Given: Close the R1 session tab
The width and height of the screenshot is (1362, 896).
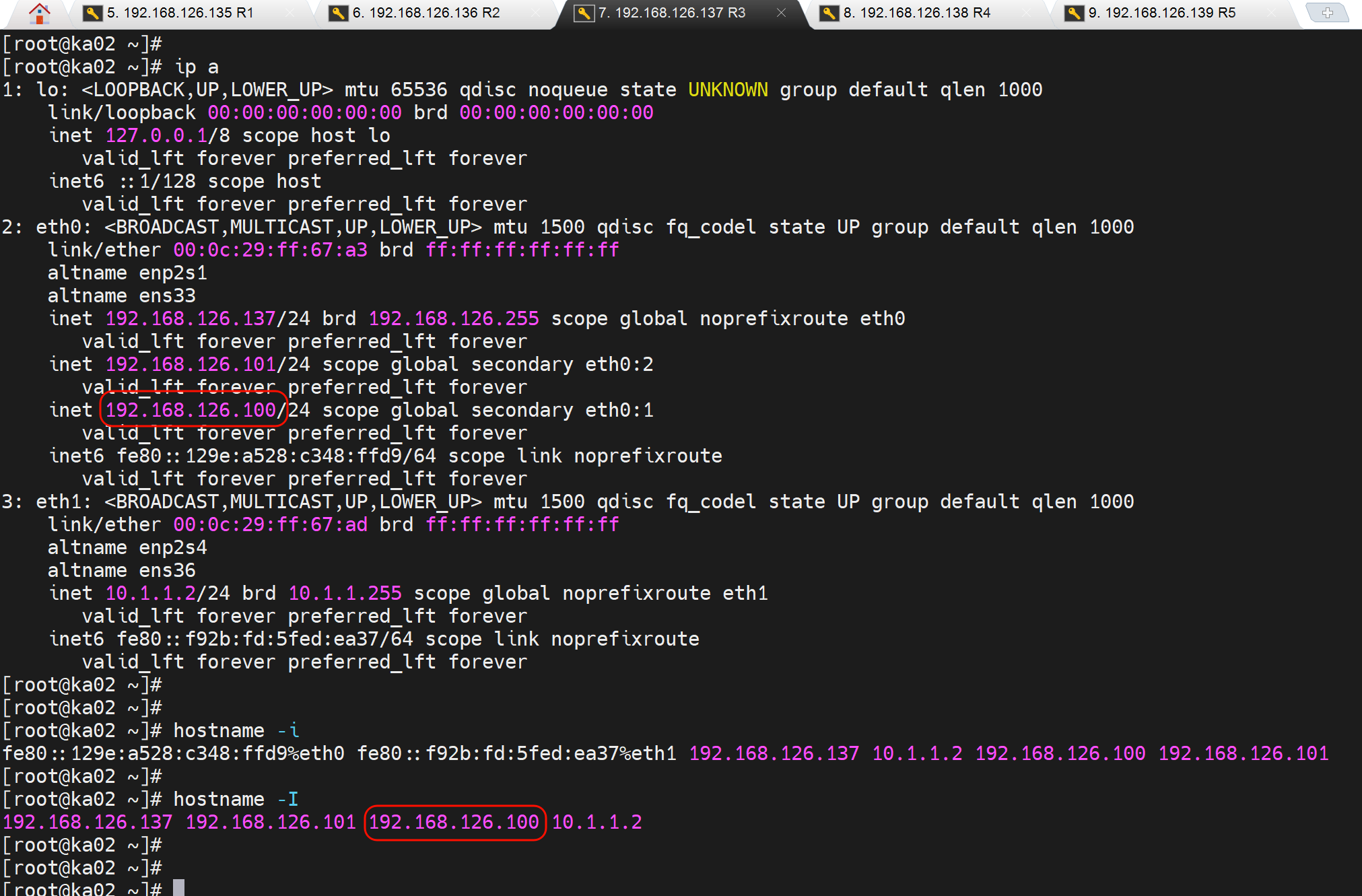Looking at the screenshot, I should [x=290, y=13].
